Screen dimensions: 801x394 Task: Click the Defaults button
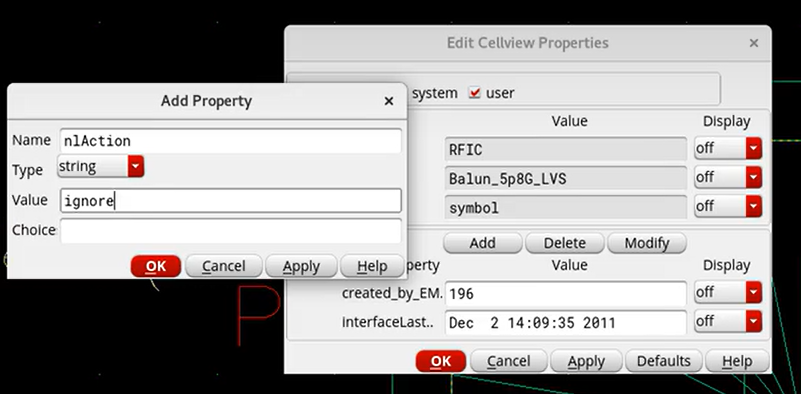pos(664,361)
